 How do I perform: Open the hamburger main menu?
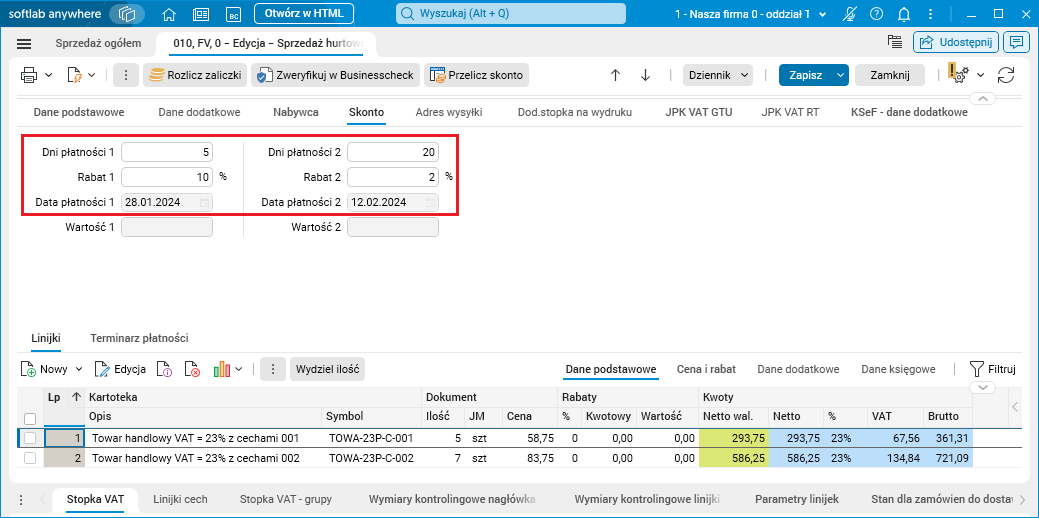[x=24, y=44]
